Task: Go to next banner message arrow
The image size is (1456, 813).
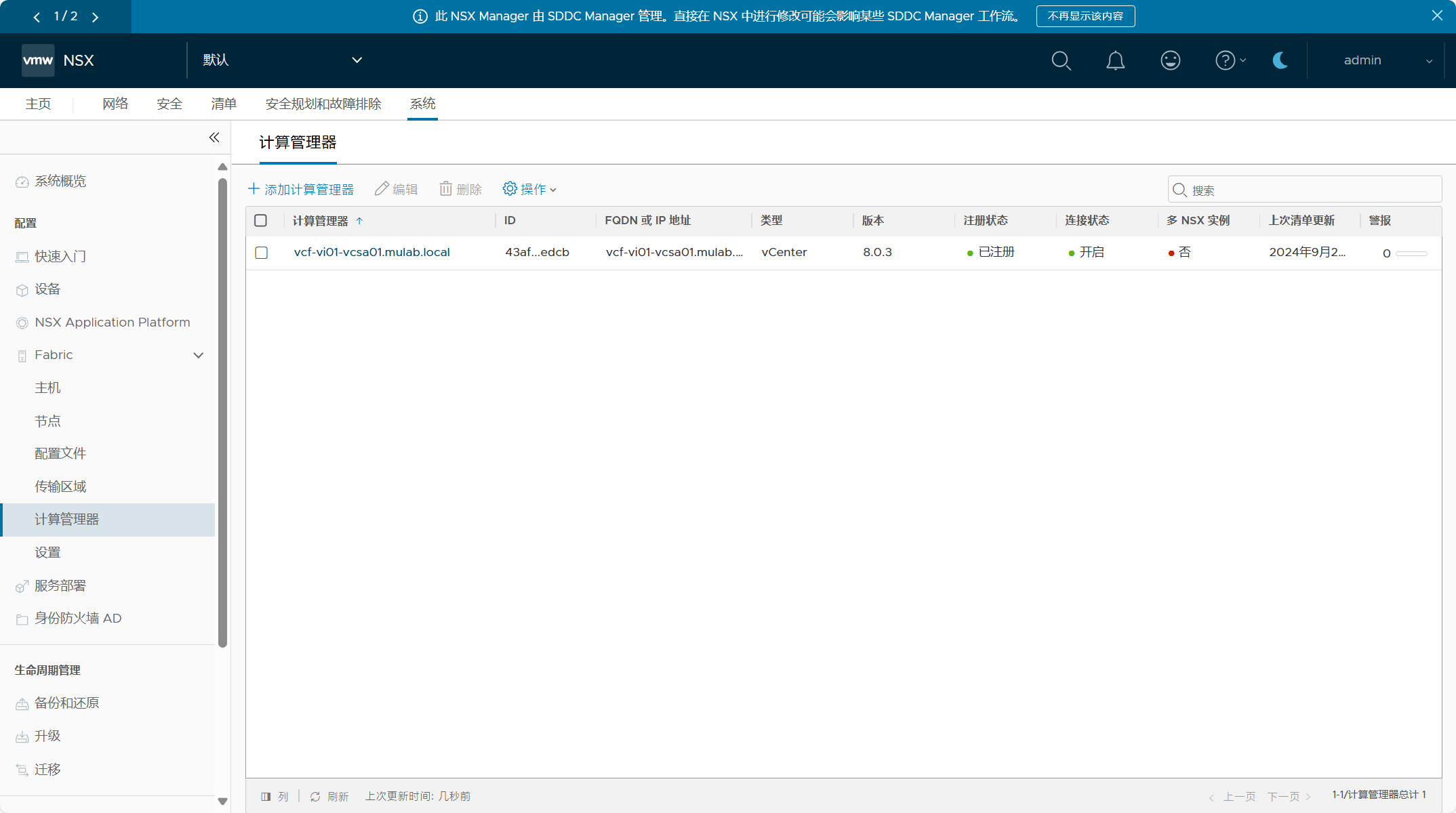Action: click(95, 17)
